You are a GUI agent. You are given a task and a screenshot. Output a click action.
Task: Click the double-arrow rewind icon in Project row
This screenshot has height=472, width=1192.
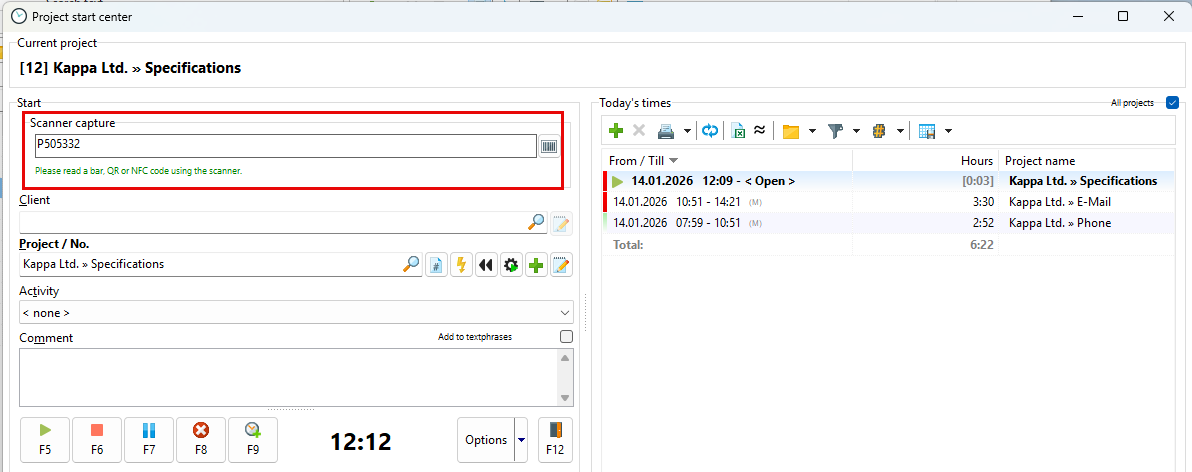pos(486,265)
